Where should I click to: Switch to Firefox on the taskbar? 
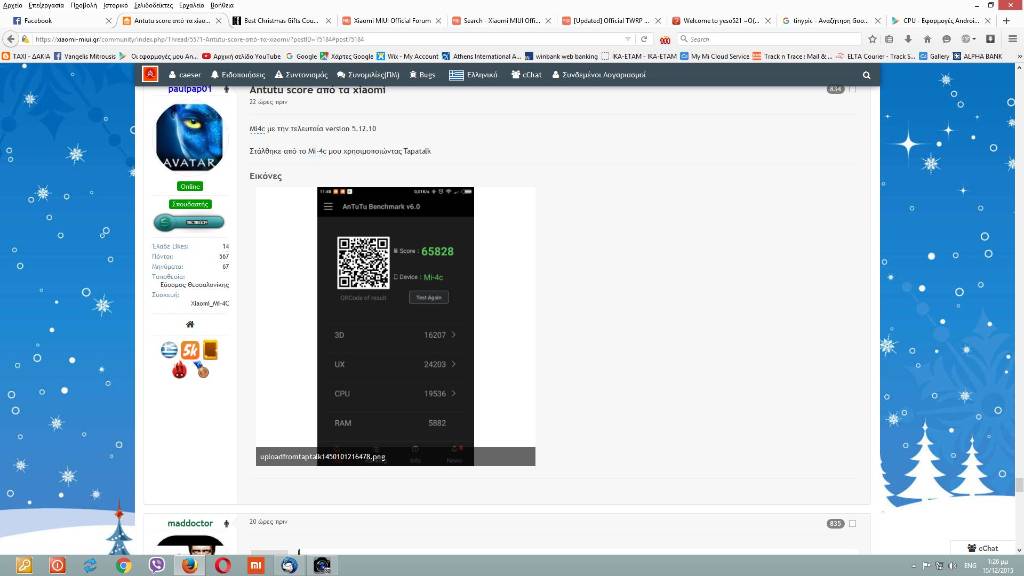pyautogui.click(x=189, y=565)
